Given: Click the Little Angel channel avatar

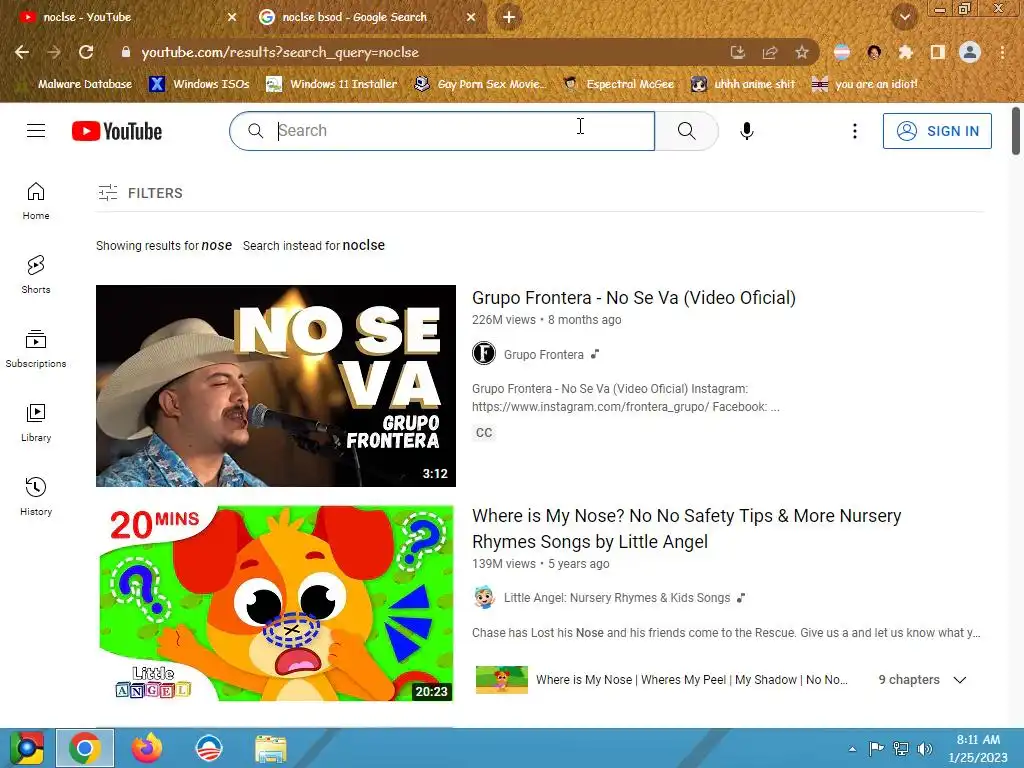Looking at the screenshot, I should 484,598.
